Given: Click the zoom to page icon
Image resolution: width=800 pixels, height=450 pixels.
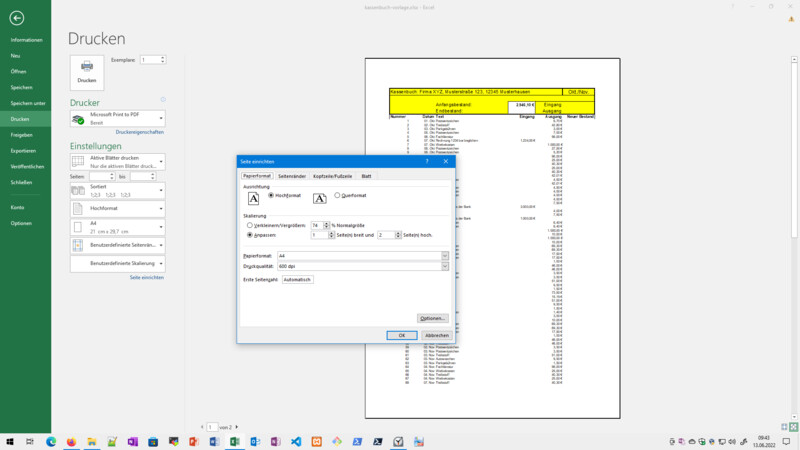Looking at the screenshot, I should pos(793,427).
